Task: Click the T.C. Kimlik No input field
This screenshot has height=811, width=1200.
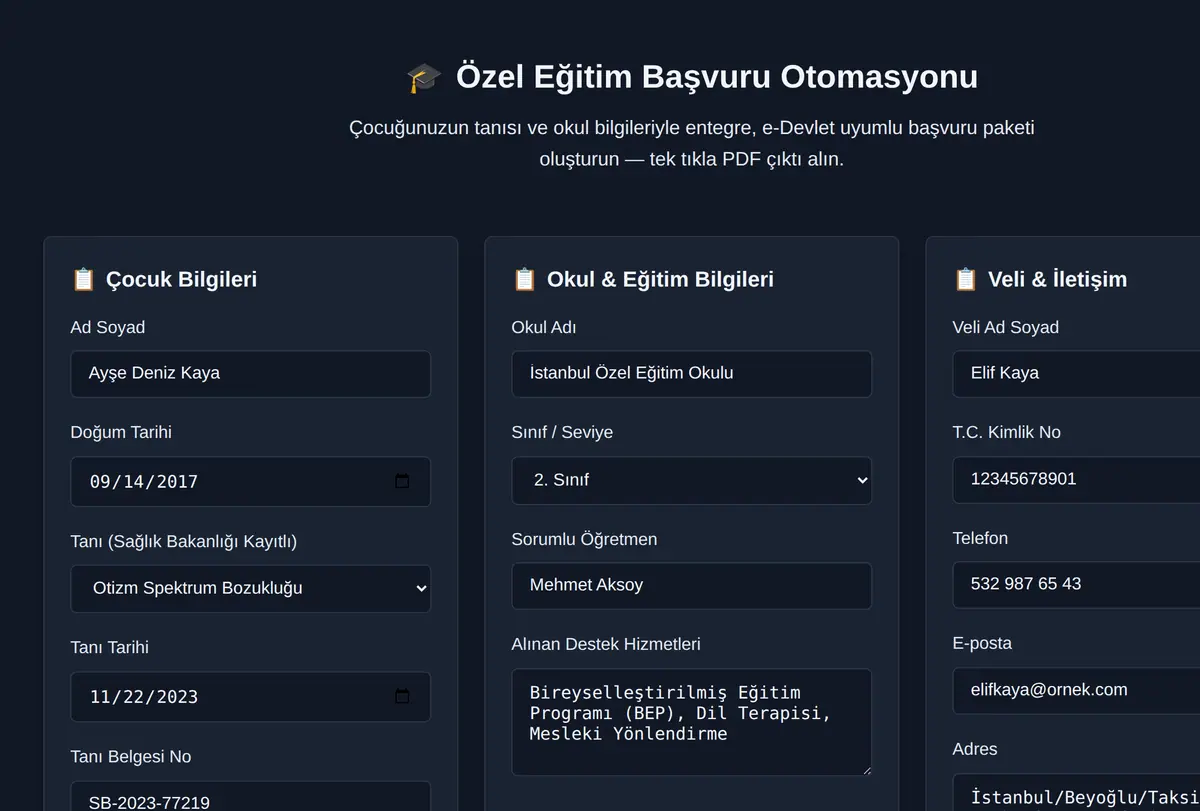Action: pyautogui.click(x=1076, y=479)
